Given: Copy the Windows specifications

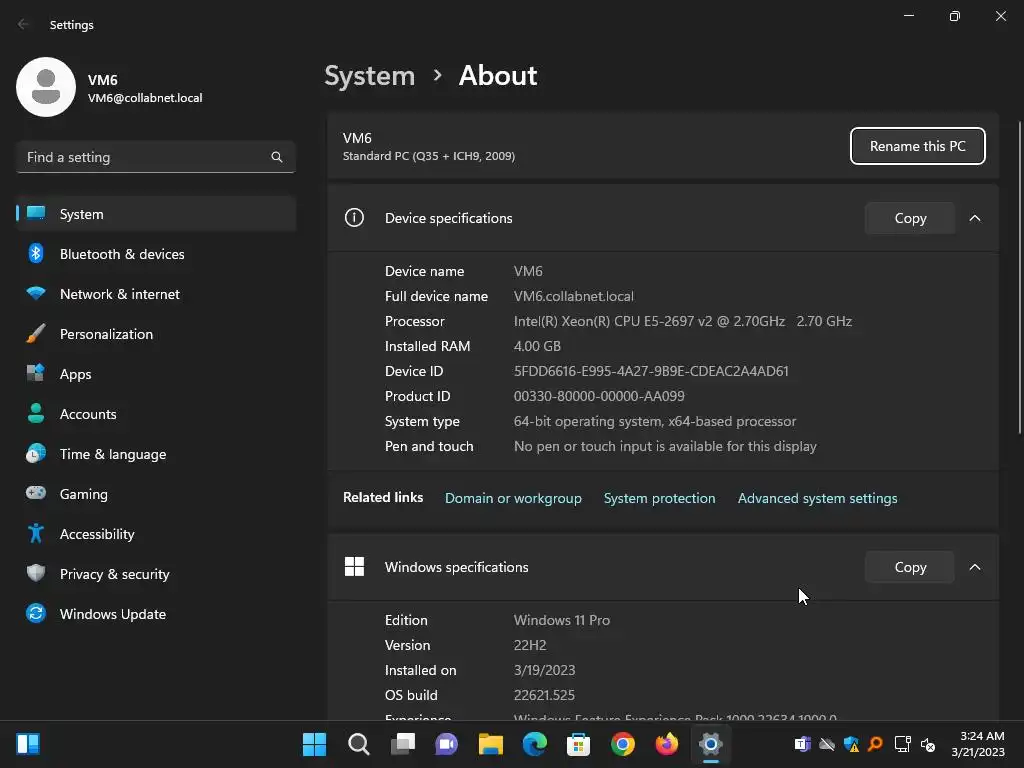Looking at the screenshot, I should [910, 567].
